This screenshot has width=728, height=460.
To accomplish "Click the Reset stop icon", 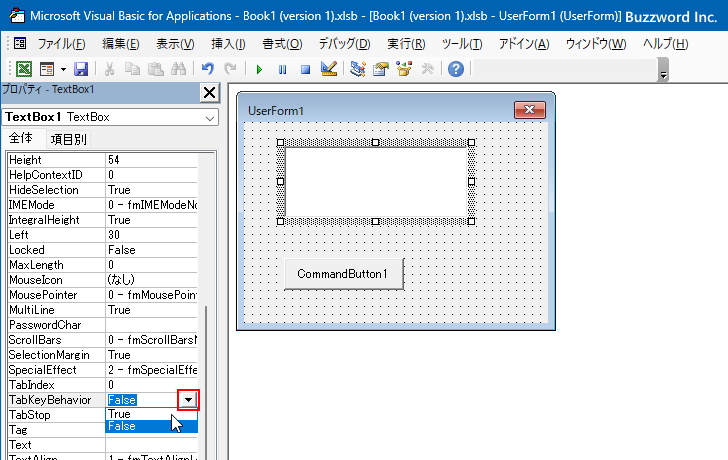I will (305, 70).
